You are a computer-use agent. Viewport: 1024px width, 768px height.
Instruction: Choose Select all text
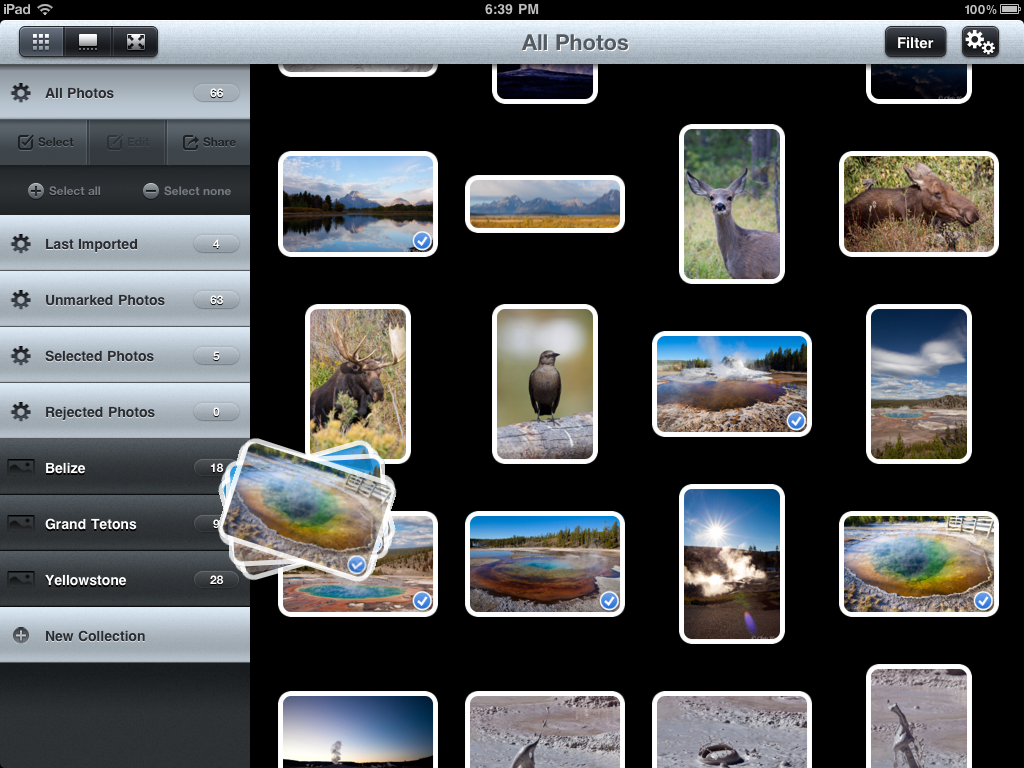(x=74, y=191)
